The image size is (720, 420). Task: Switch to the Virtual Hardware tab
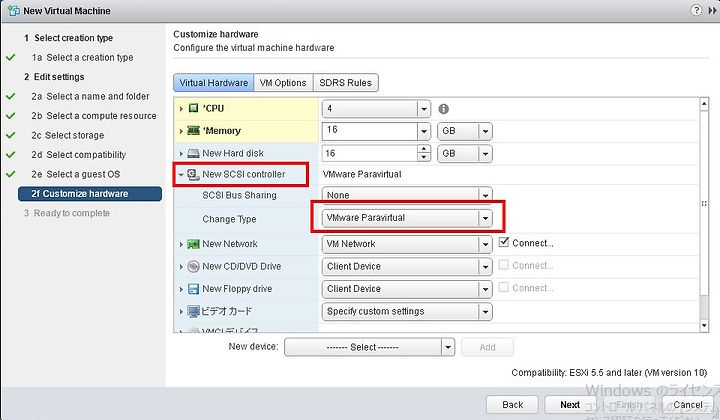click(214, 83)
